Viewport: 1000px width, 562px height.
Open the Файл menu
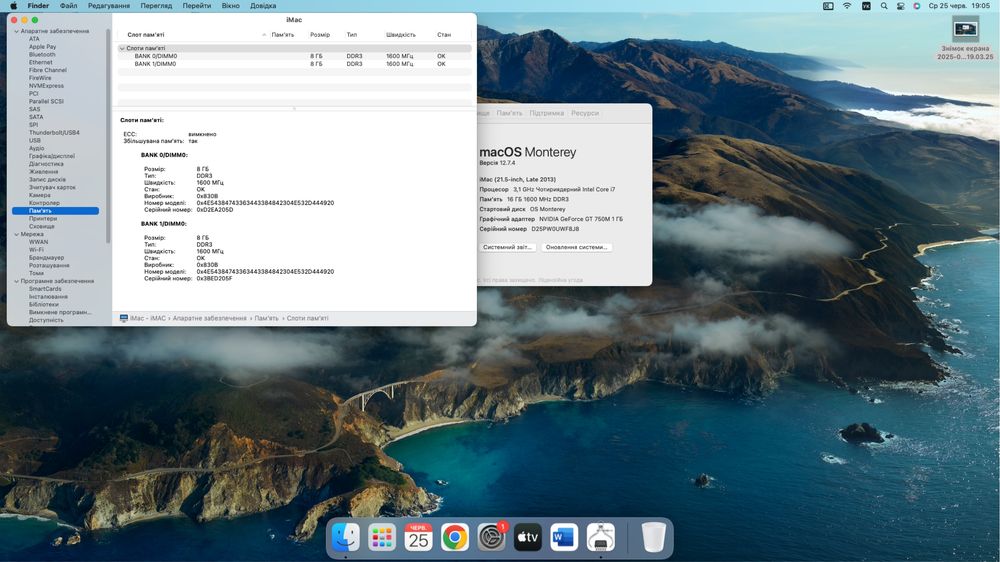point(68,6)
